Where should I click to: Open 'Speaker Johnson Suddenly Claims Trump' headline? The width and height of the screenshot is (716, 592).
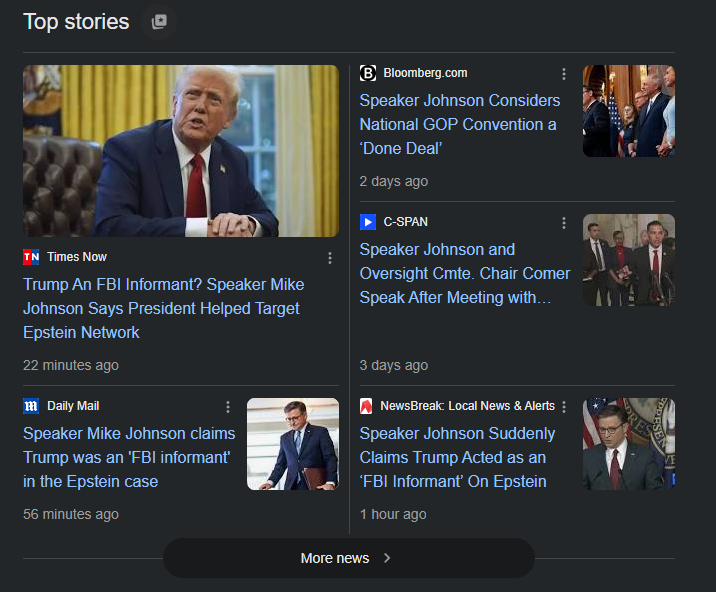[x=457, y=457]
